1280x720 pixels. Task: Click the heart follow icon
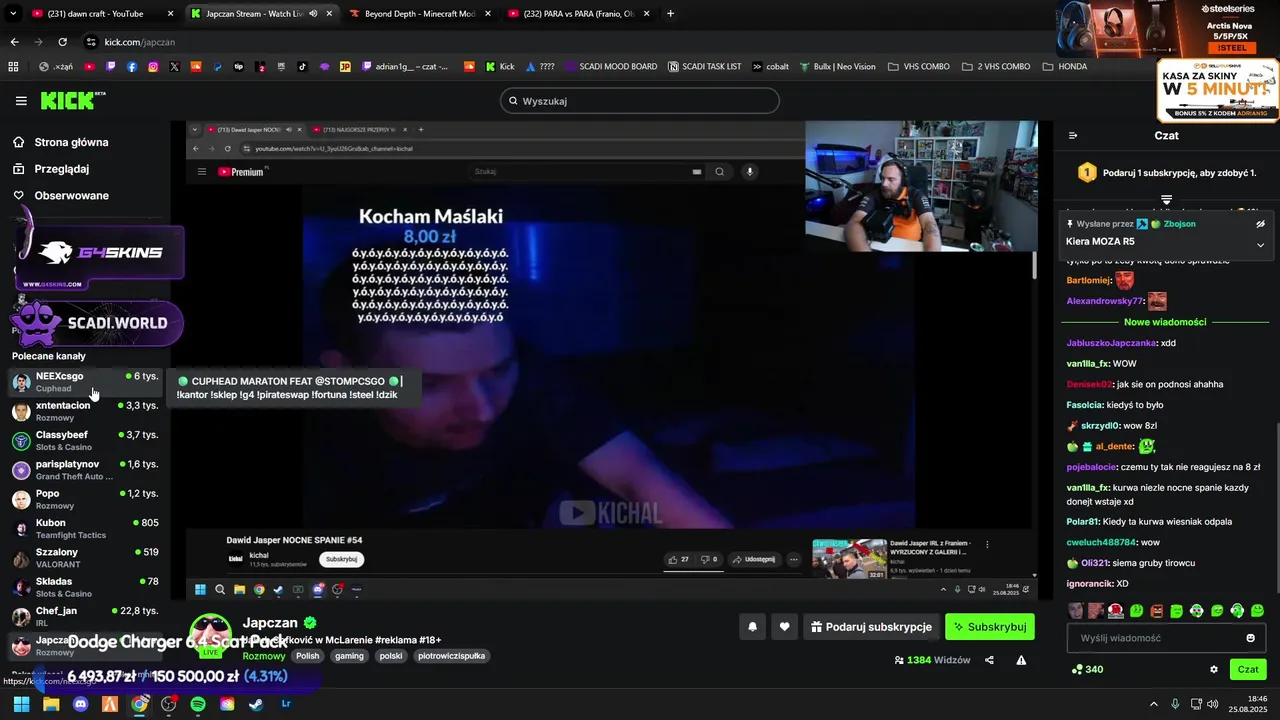[x=784, y=627]
